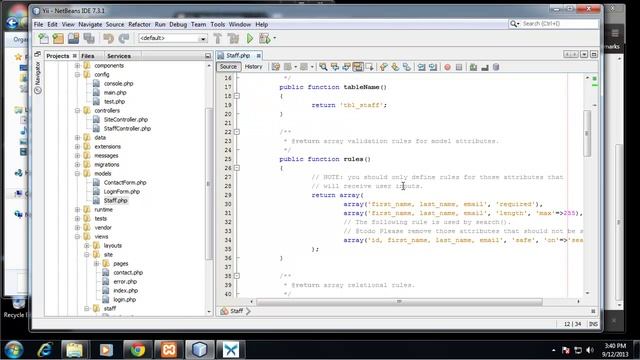Open Project toolbar icon
The image size is (640, 360).
pos(73,38)
